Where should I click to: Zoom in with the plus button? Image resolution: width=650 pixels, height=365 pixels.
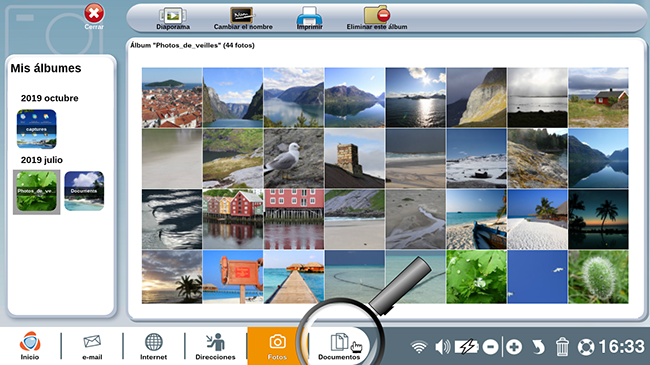coord(514,347)
